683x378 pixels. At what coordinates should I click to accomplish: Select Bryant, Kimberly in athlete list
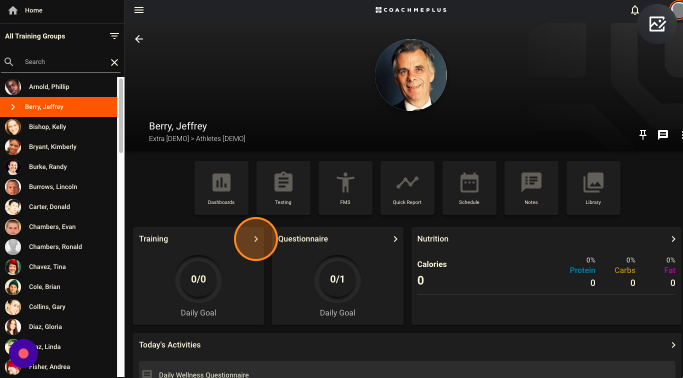[x=58, y=147]
